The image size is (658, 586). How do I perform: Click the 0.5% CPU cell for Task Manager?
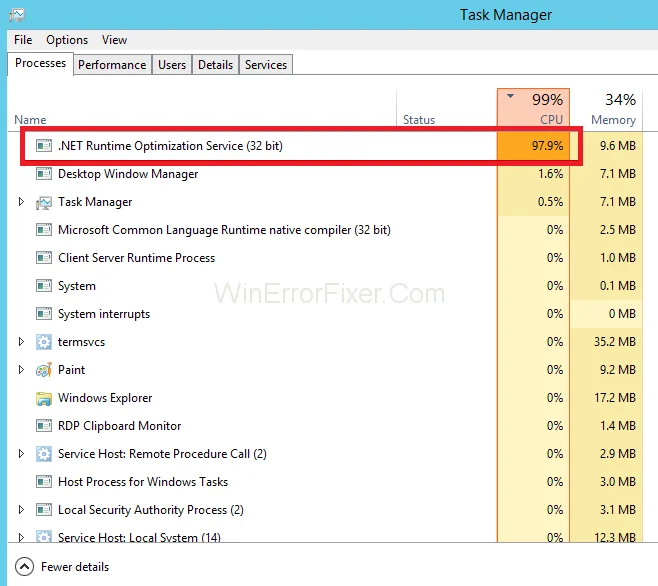[x=533, y=202]
